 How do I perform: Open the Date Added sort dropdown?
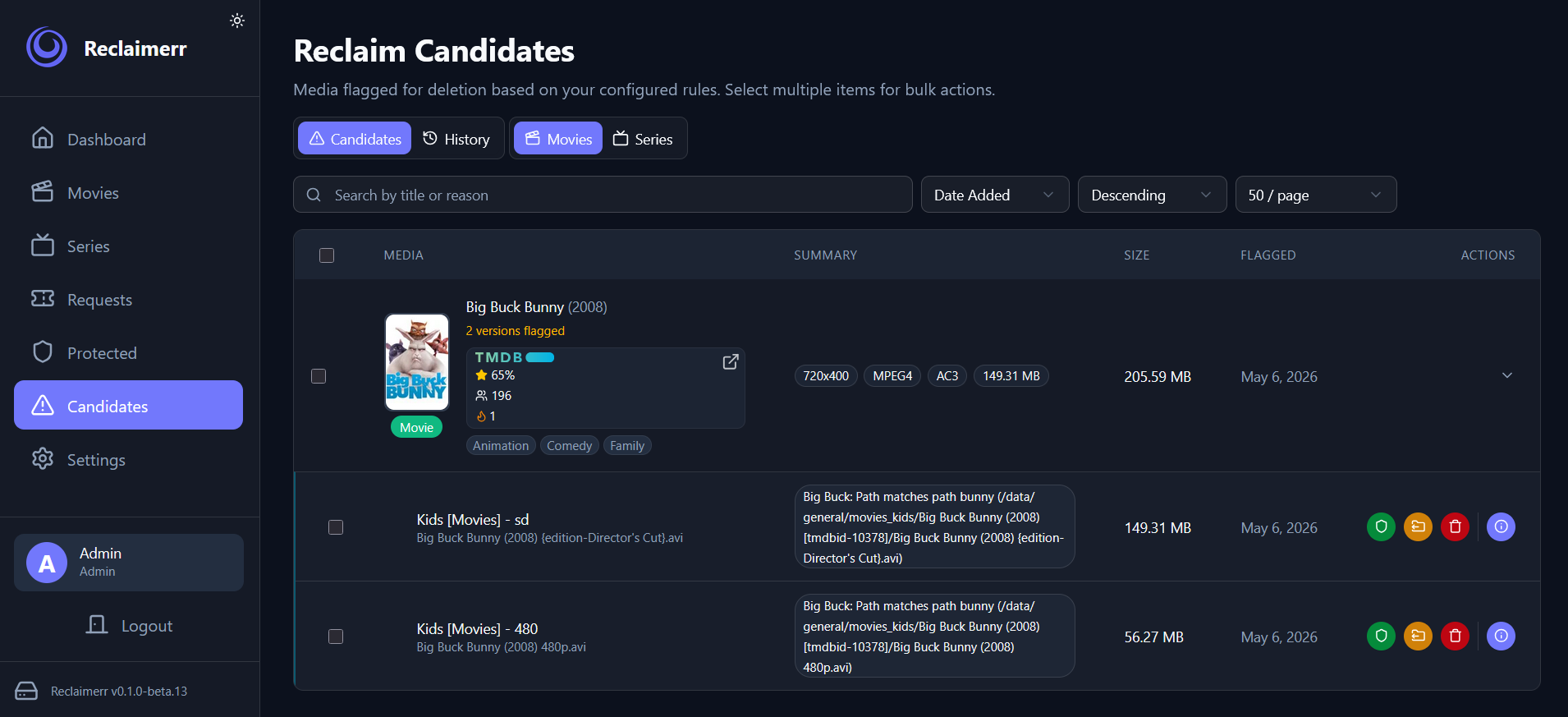tap(995, 195)
